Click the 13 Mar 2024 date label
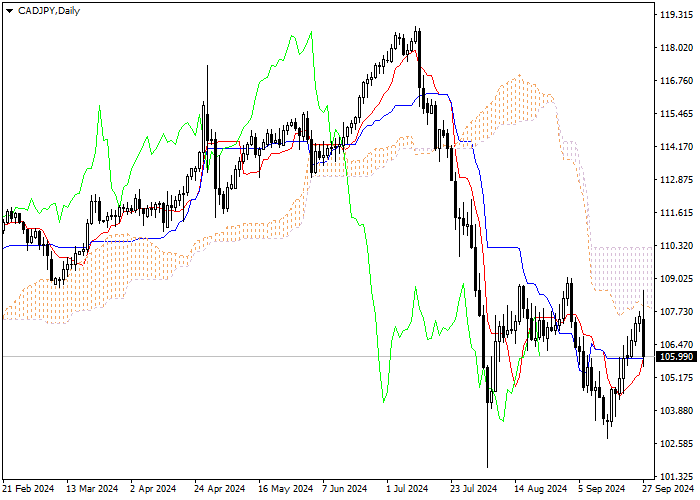Screen dimensions: 700x500 [x=92, y=489]
